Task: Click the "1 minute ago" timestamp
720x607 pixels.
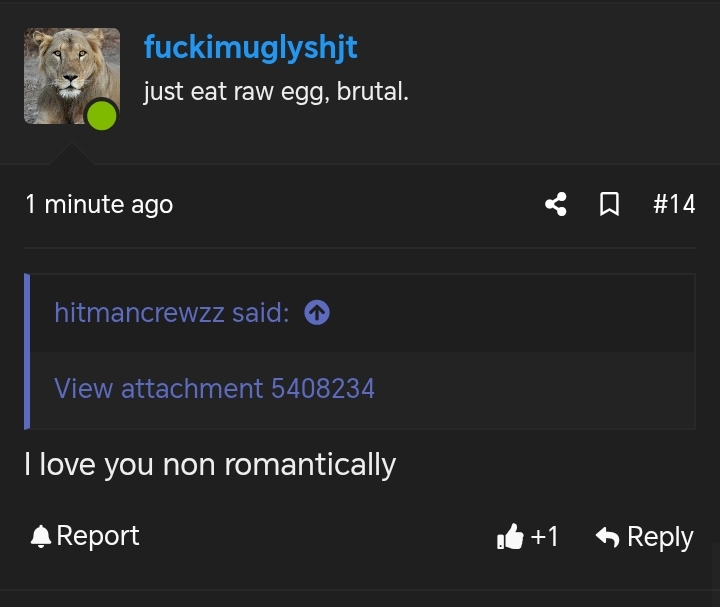Action: click(x=99, y=204)
